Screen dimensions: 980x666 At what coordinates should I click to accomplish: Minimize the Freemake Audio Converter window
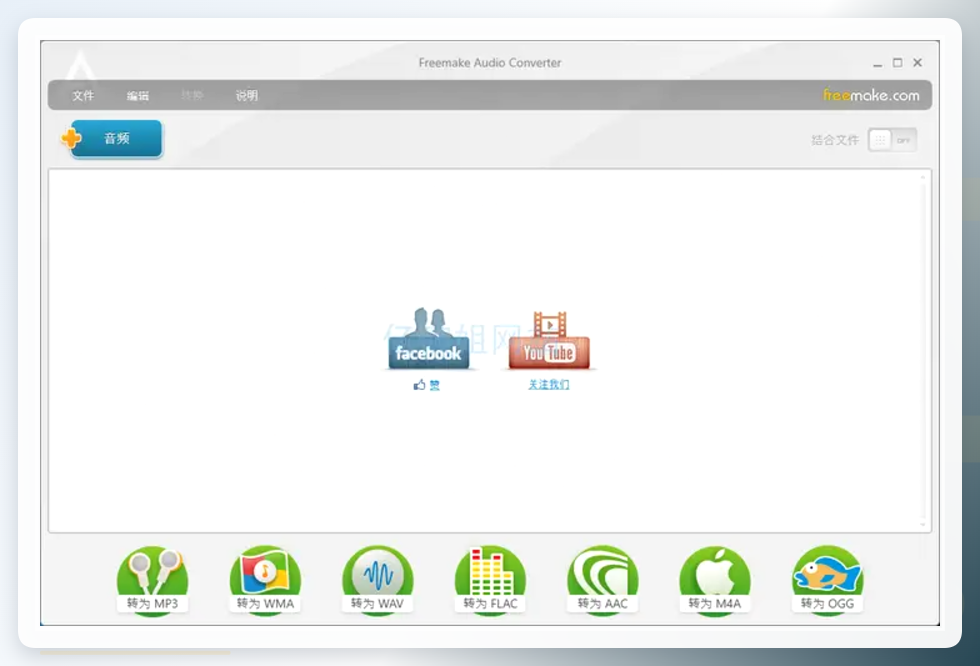(878, 63)
